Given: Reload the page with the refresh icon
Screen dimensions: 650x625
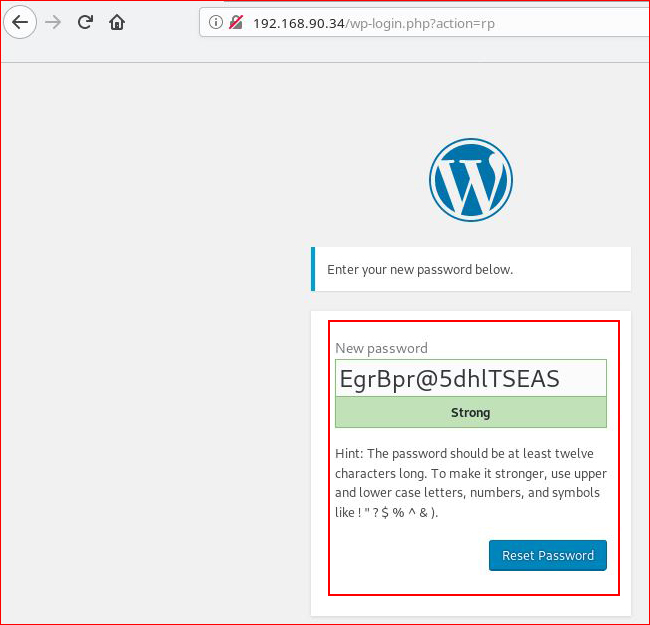Looking at the screenshot, I should point(85,22).
